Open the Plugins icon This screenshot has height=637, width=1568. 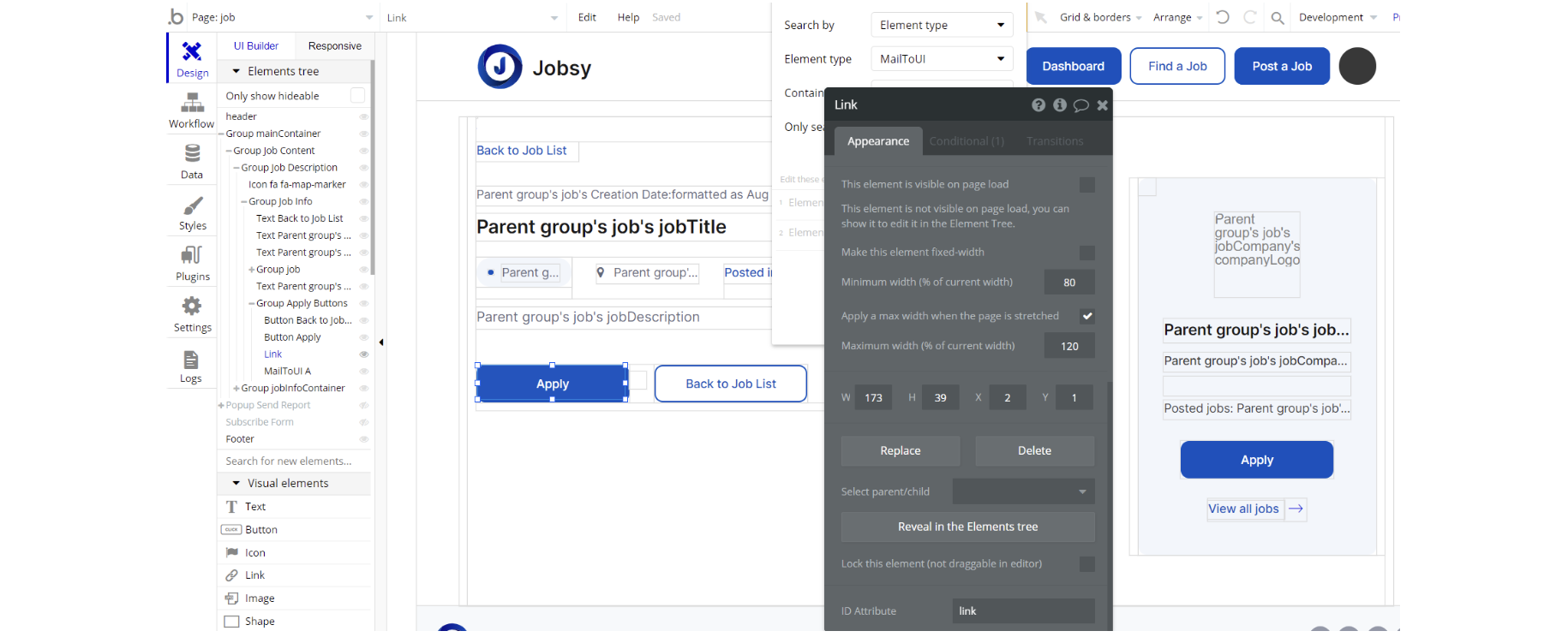point(192,256)
